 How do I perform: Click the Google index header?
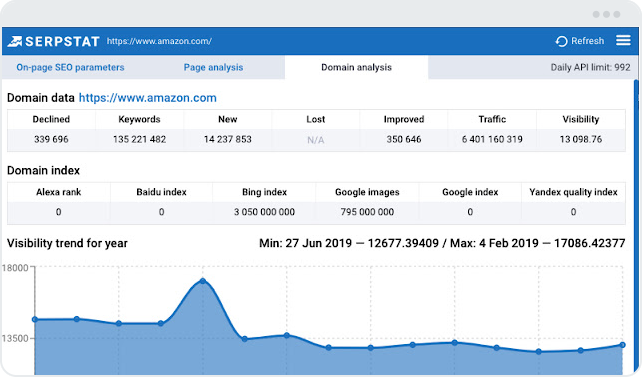[x=470, y=192]
